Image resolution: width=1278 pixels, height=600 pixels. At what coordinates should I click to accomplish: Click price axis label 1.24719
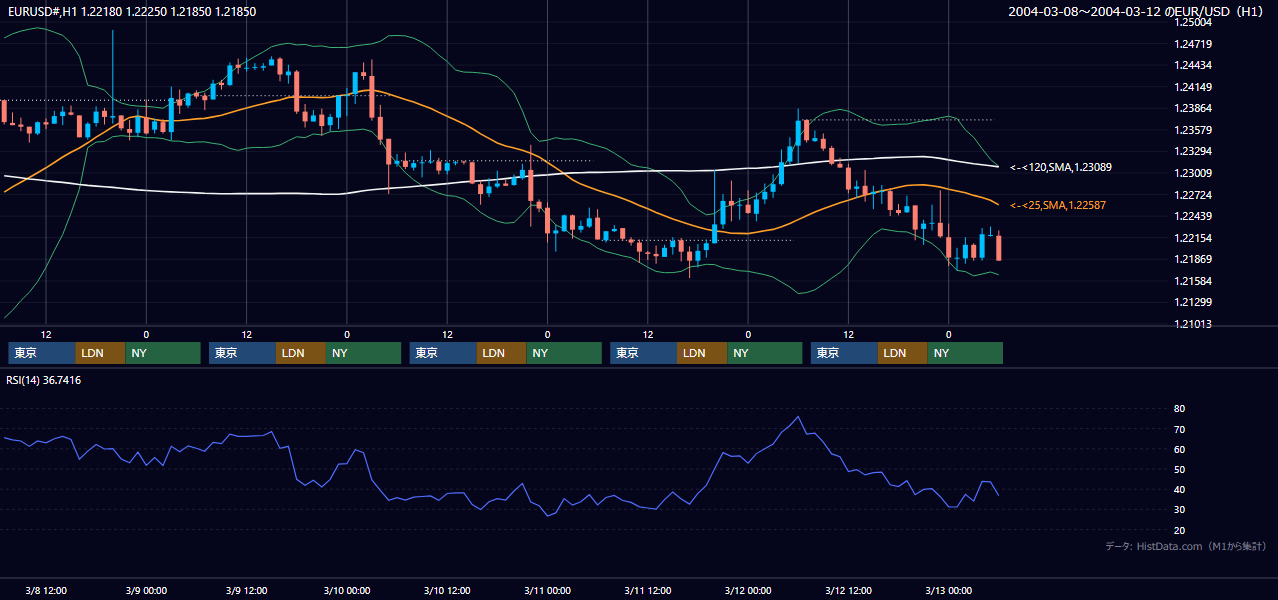click(1194, 44)
